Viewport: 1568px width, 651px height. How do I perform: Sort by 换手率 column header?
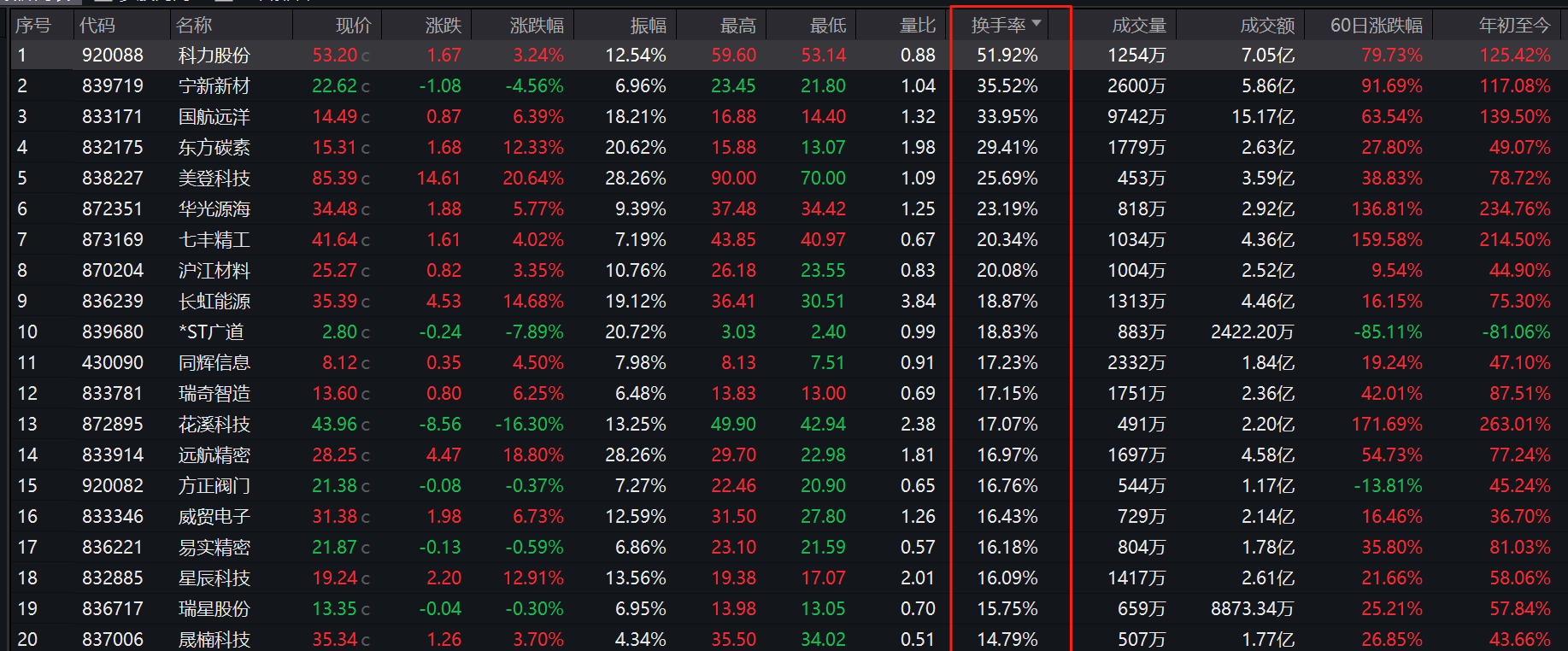[1006, 26]
